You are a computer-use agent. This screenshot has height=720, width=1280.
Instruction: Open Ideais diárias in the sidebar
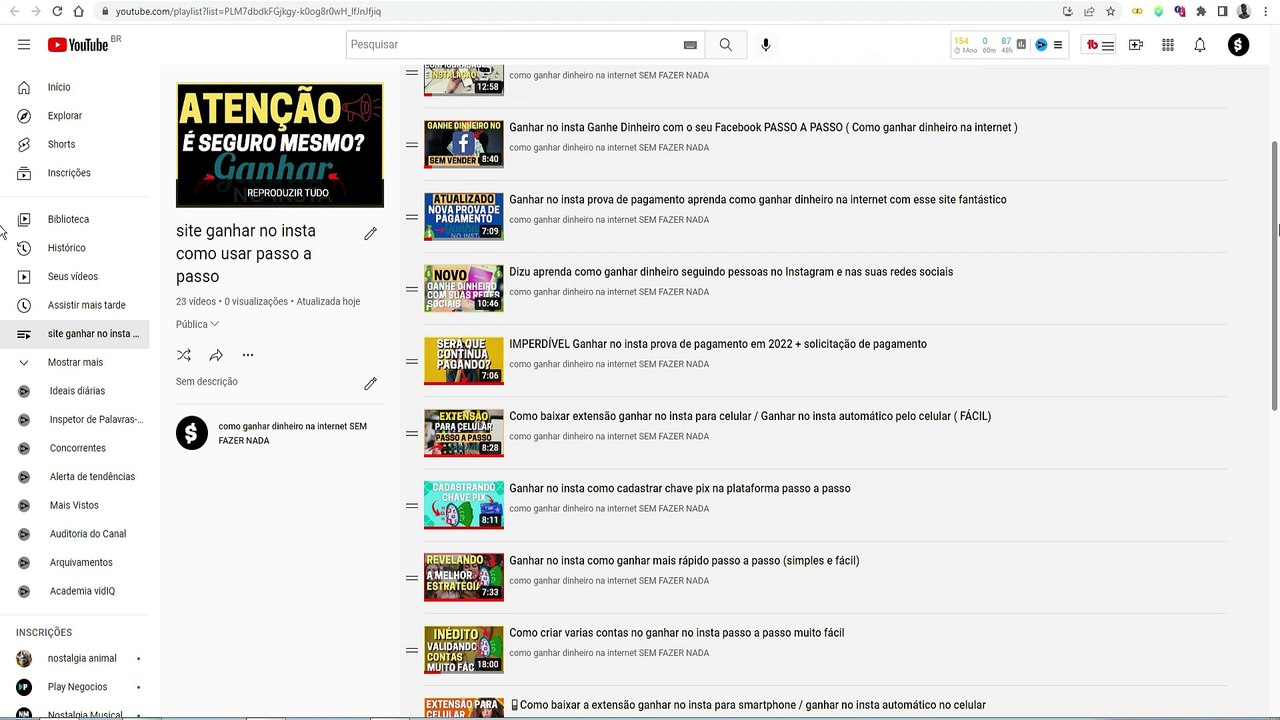(75, 391)
